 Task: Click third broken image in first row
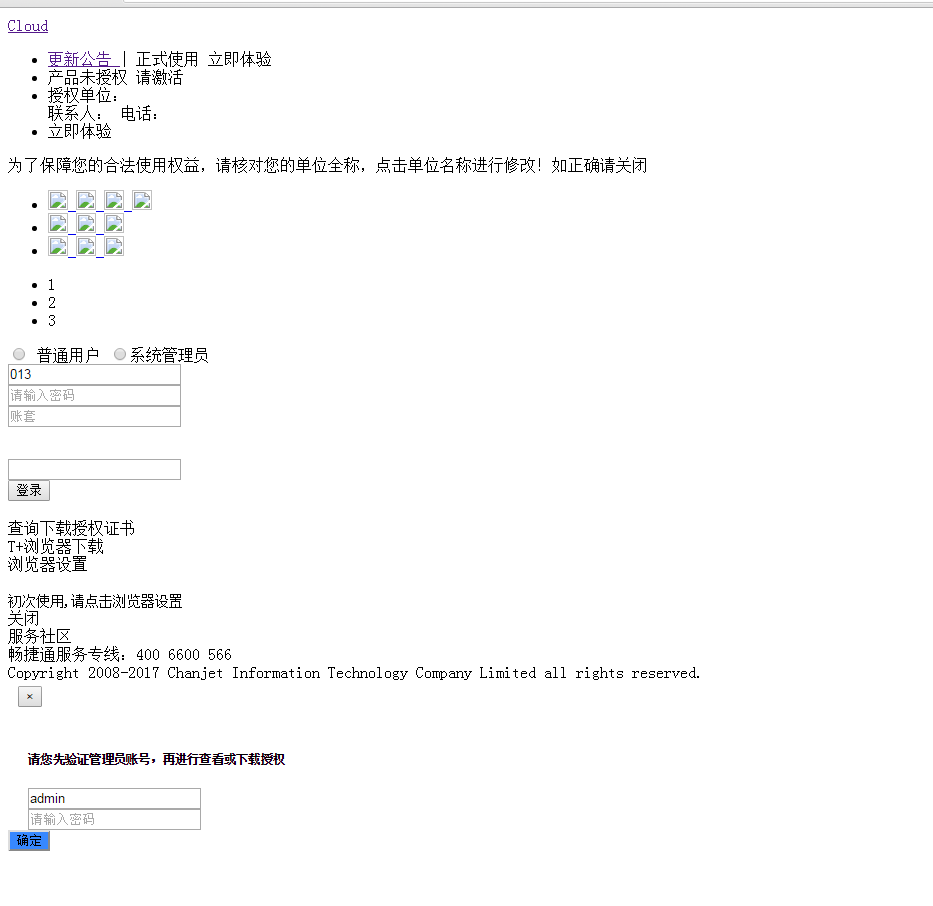coord(114,200)
